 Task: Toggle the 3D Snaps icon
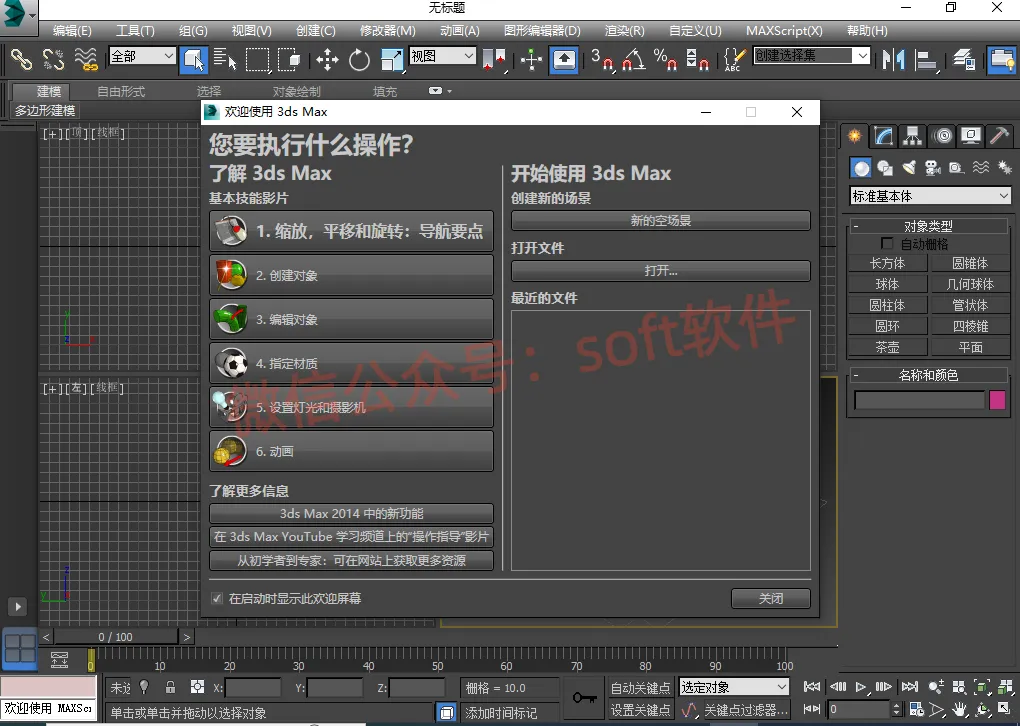pyautogui.click(x=602, y=60)
